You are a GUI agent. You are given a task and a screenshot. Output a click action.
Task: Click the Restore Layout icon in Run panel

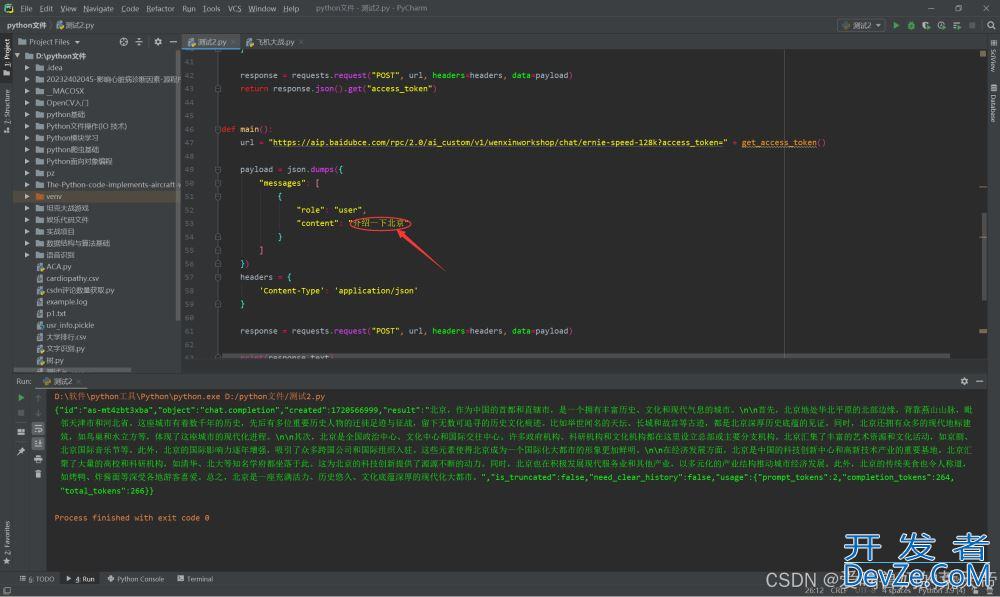21,432
